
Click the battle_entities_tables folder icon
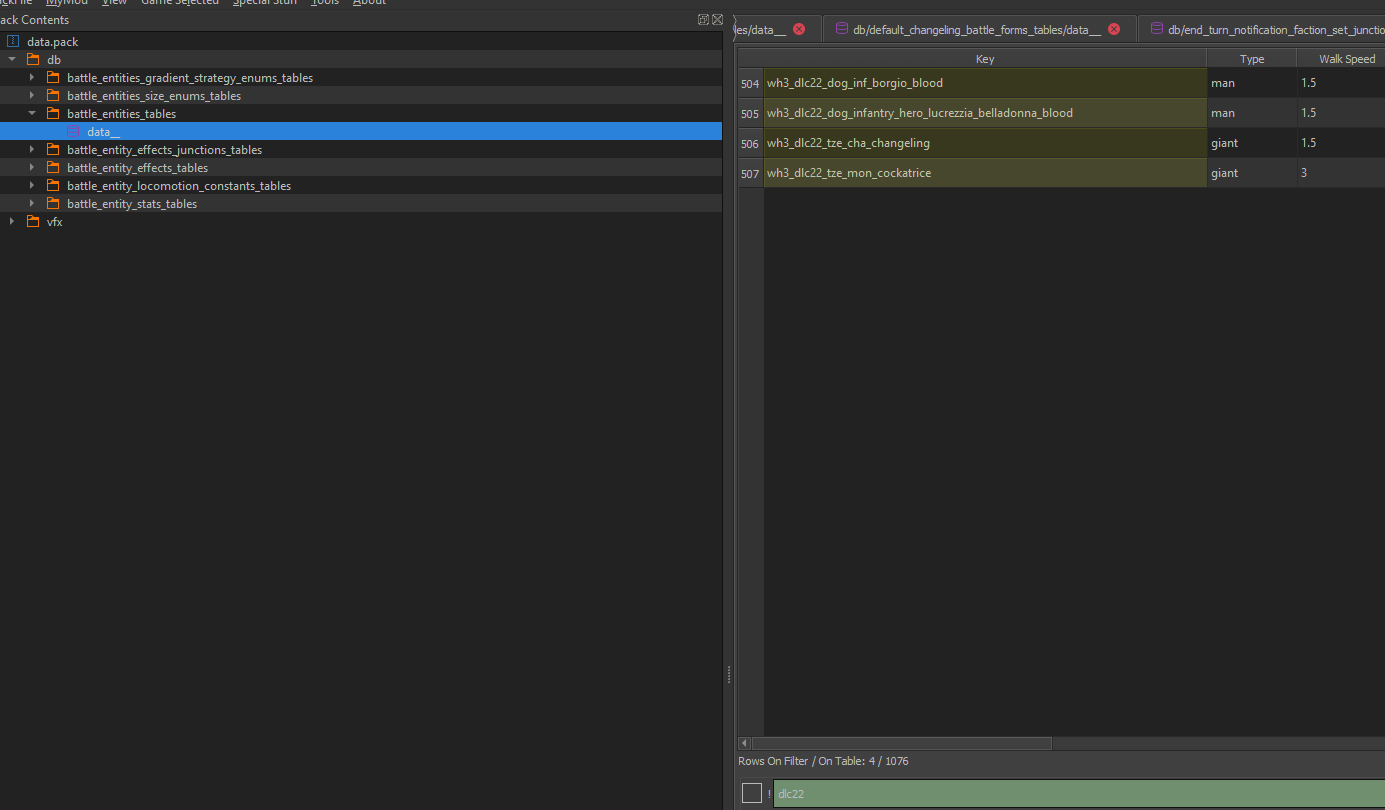coord(53,114)
